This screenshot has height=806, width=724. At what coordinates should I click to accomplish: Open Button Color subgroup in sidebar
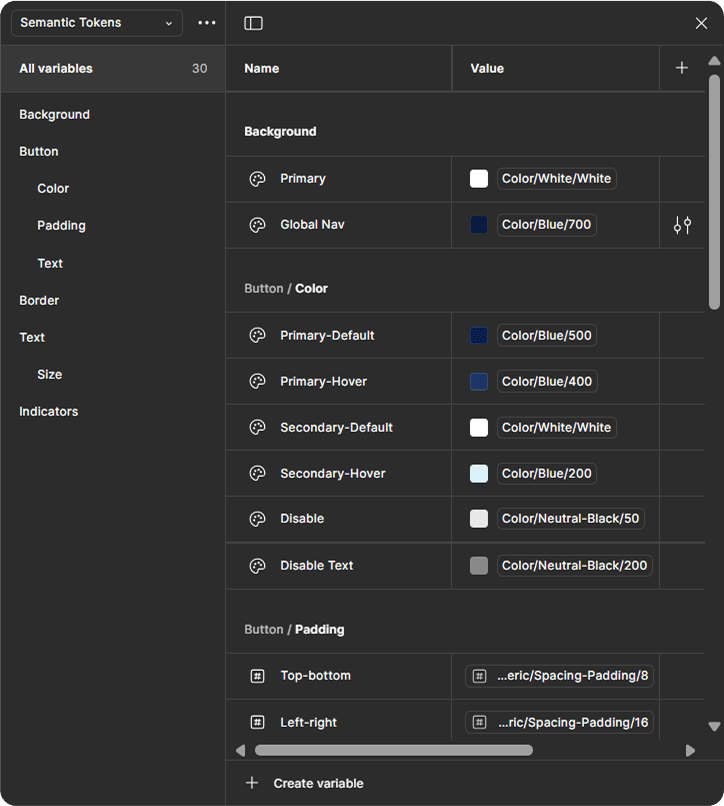[x=53, y=189]
